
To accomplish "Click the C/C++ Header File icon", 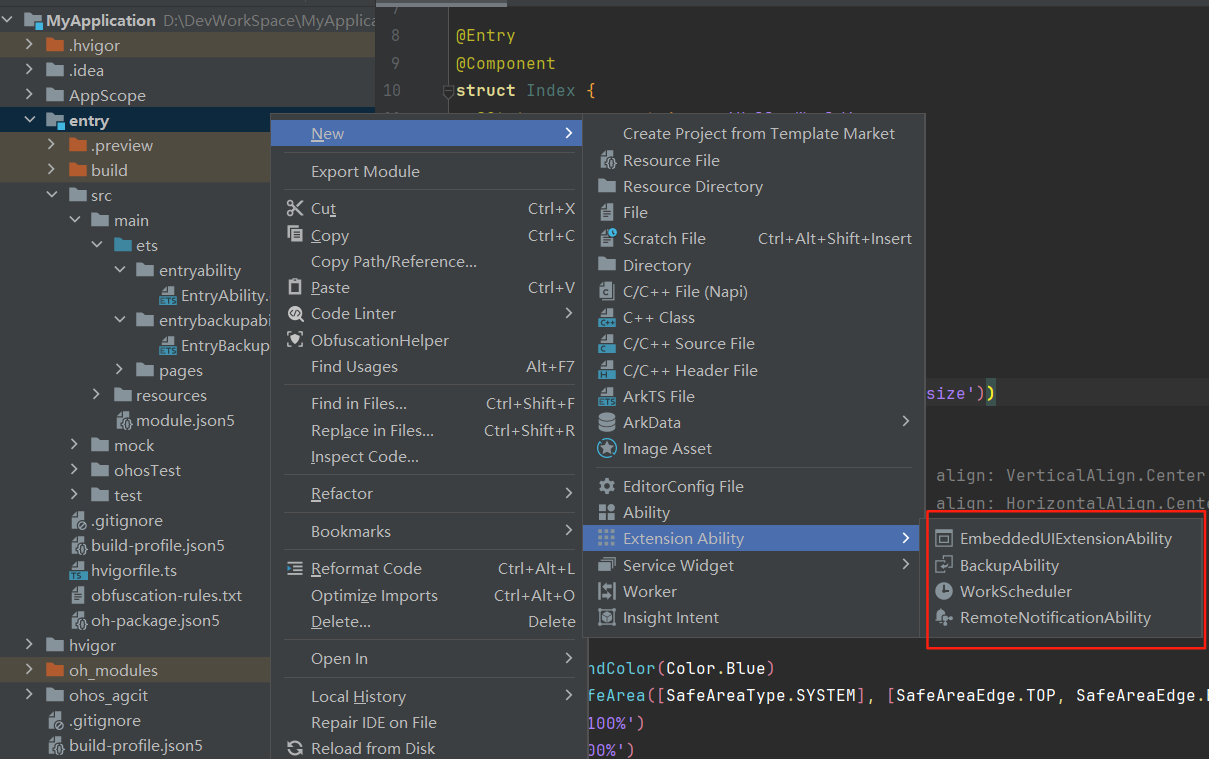I will [606, 370].
